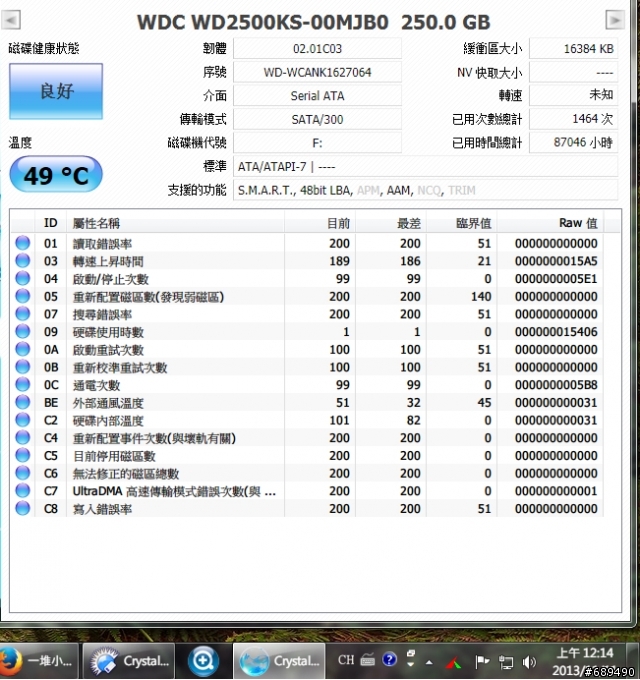
Task: Click power-on count value 1464 次
Action: click(574, 119)
